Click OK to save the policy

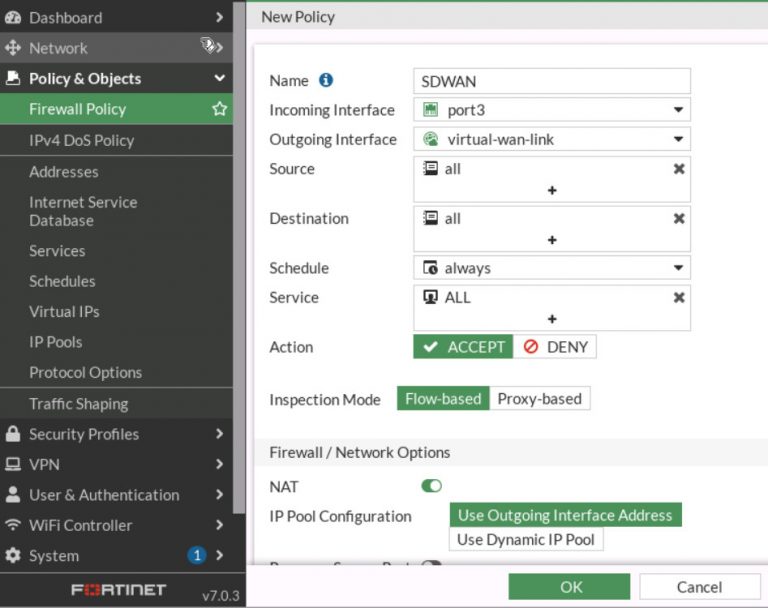click(569, 586)
